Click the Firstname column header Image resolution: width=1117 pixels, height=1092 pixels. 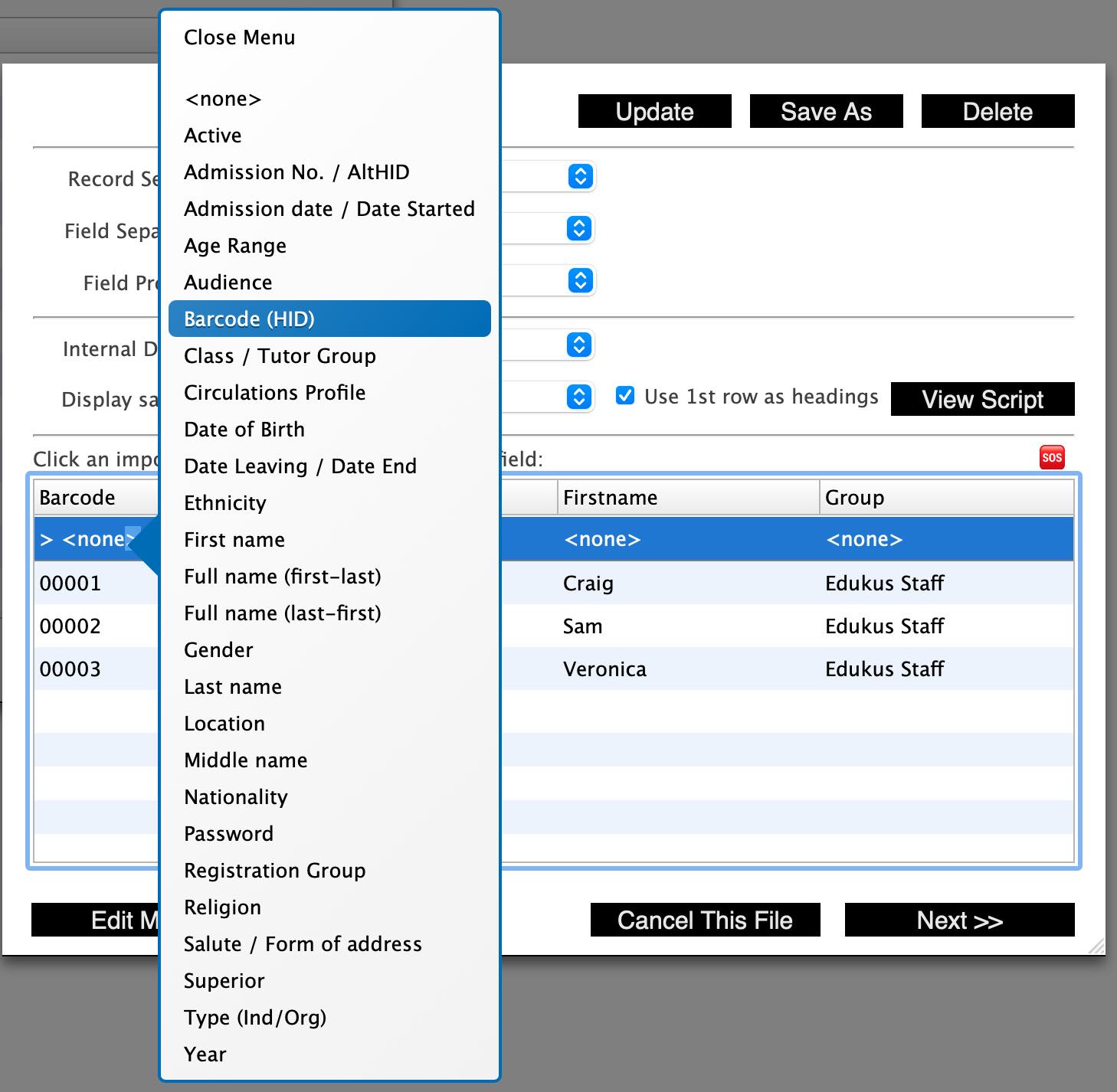[688, 498]
